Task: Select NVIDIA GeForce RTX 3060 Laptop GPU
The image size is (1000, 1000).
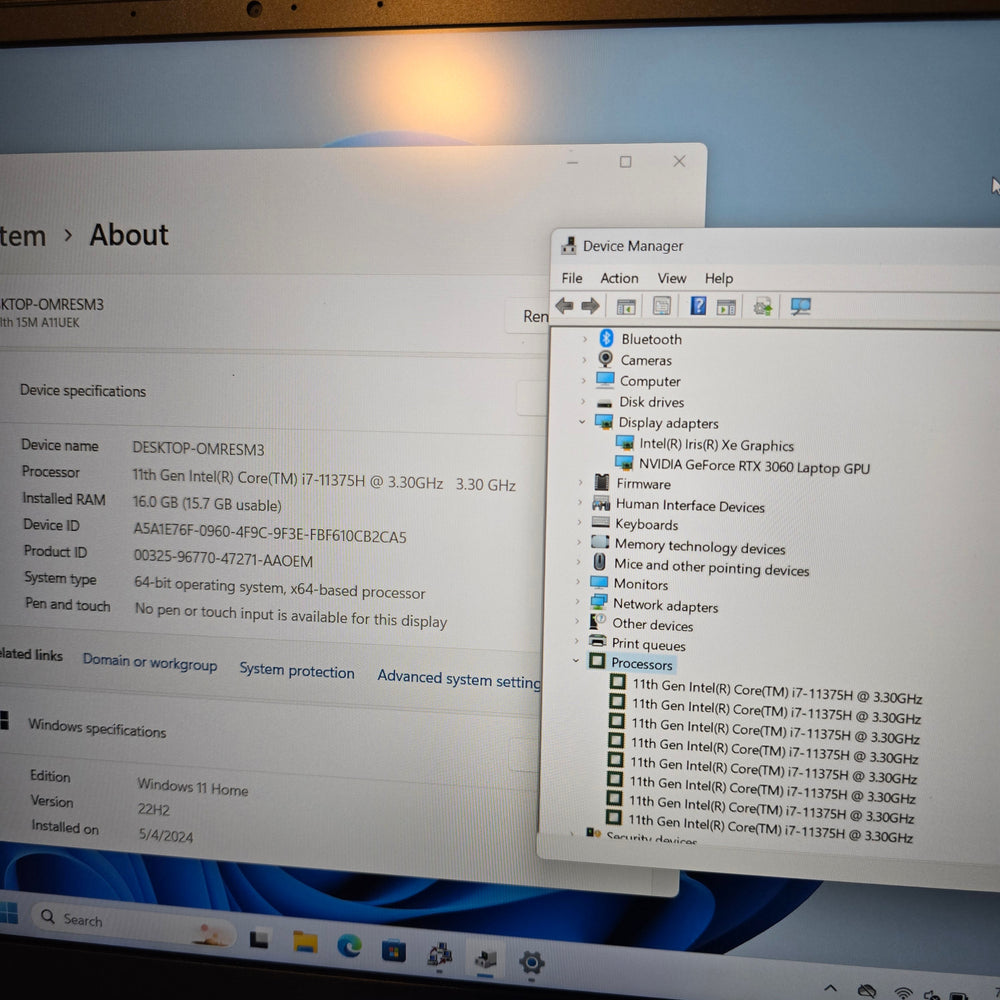Action: (754, 466)
